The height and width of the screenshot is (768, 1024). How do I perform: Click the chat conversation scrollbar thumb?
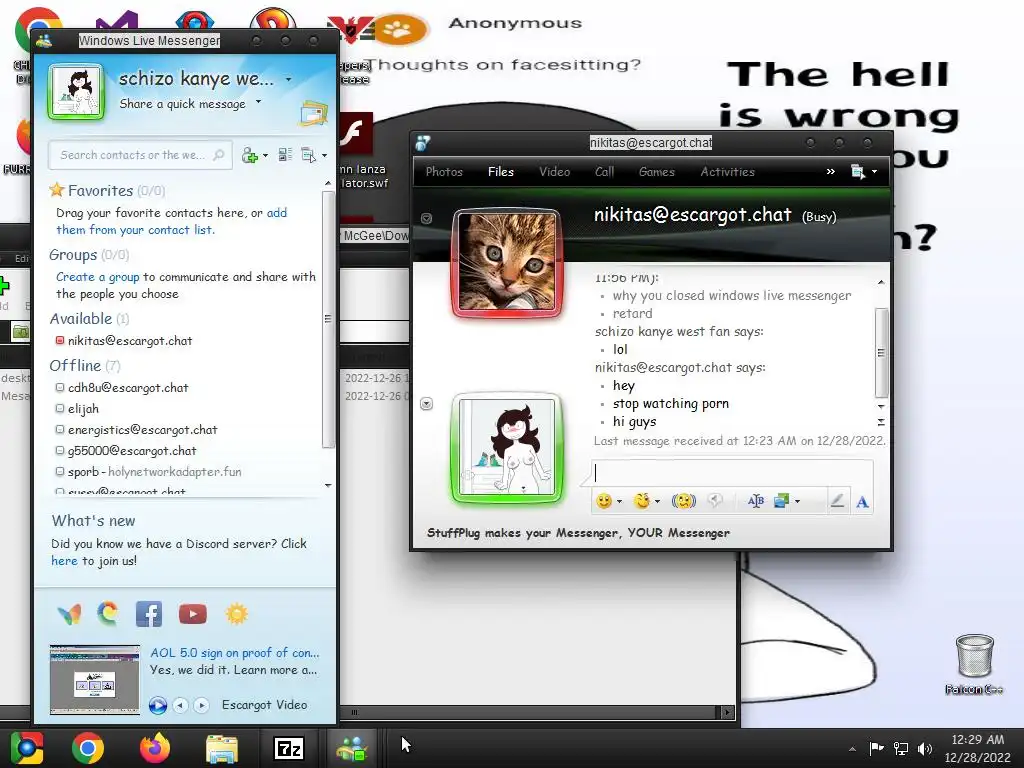(881, 353)
